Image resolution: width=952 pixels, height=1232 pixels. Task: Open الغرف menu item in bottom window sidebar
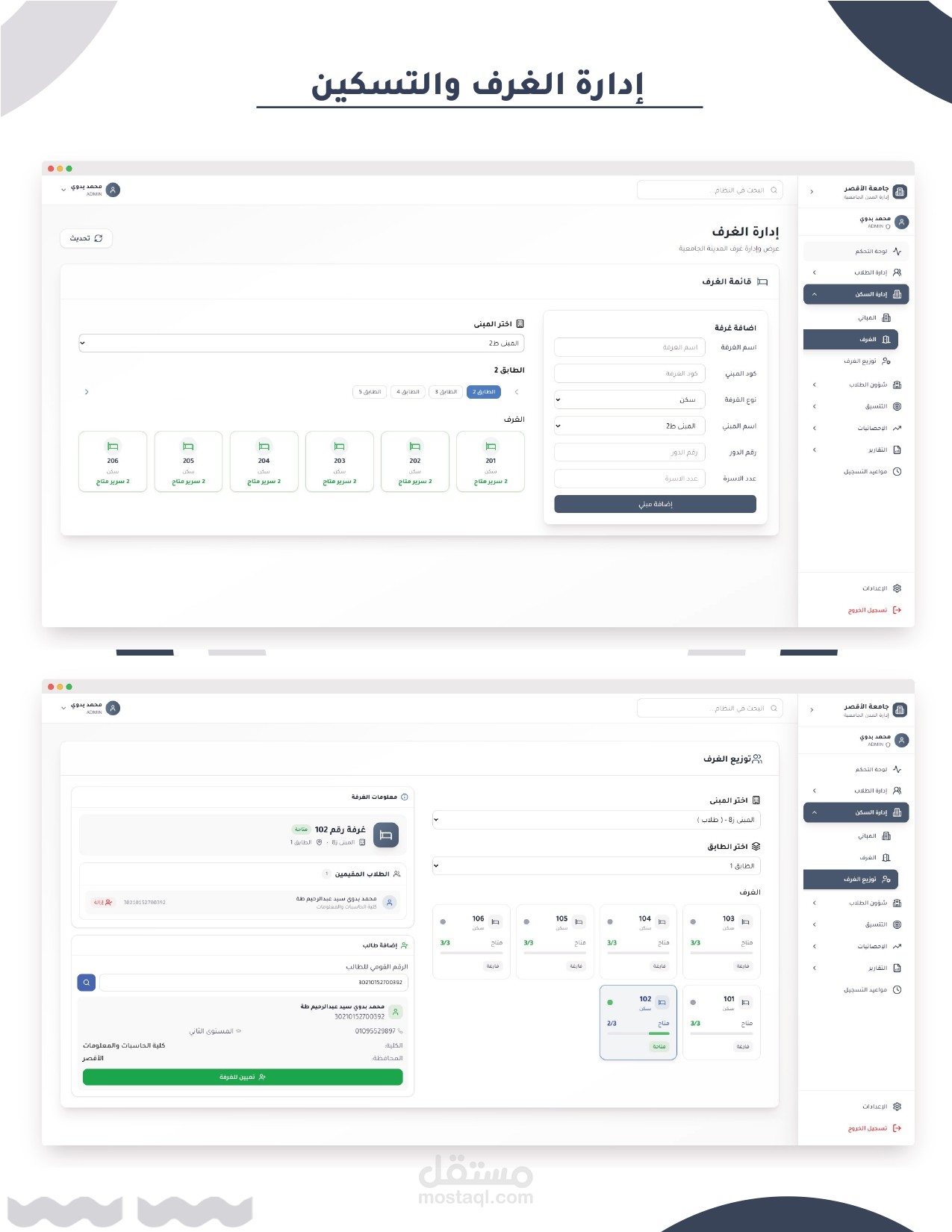point(850,857)
